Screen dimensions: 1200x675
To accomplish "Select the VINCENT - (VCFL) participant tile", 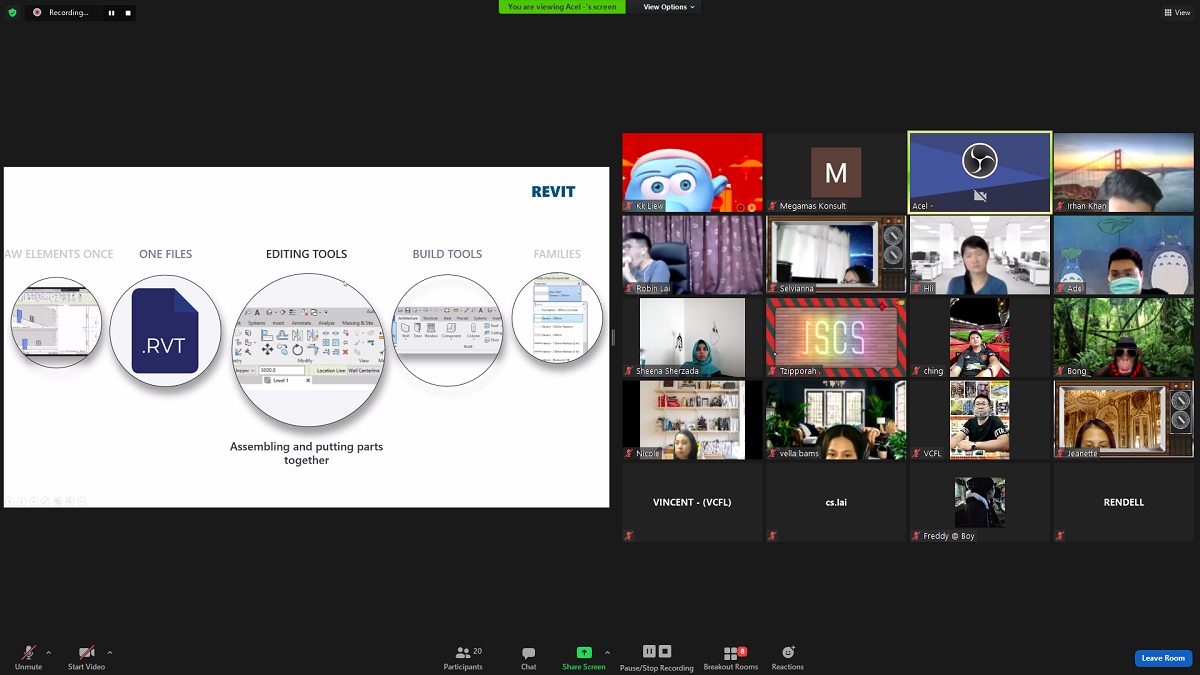I will [x=692, y=503].
